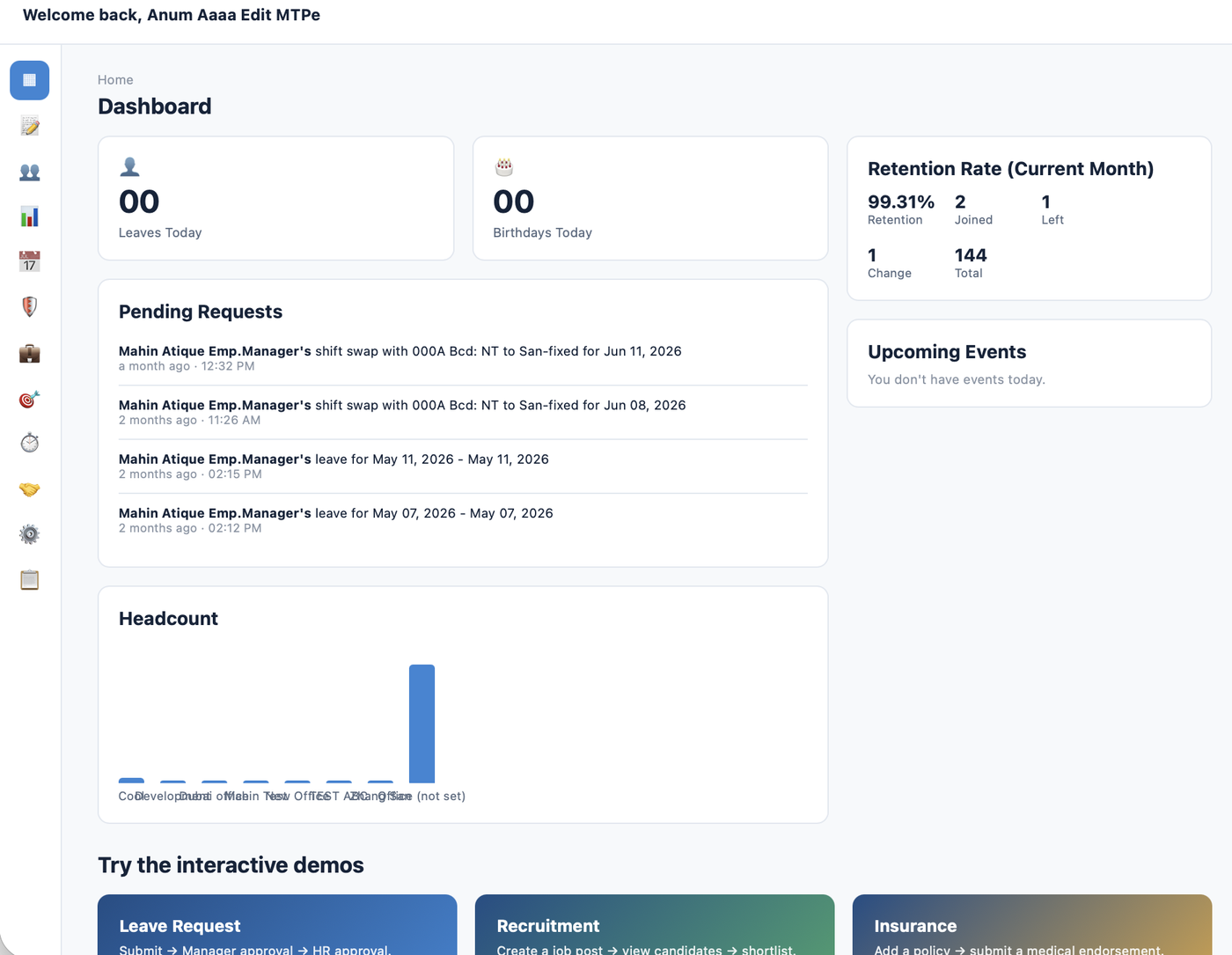Open the bar chart reports sidebar icon
1232x955 pixels.
pyautogui.click(x=29, y=217)
